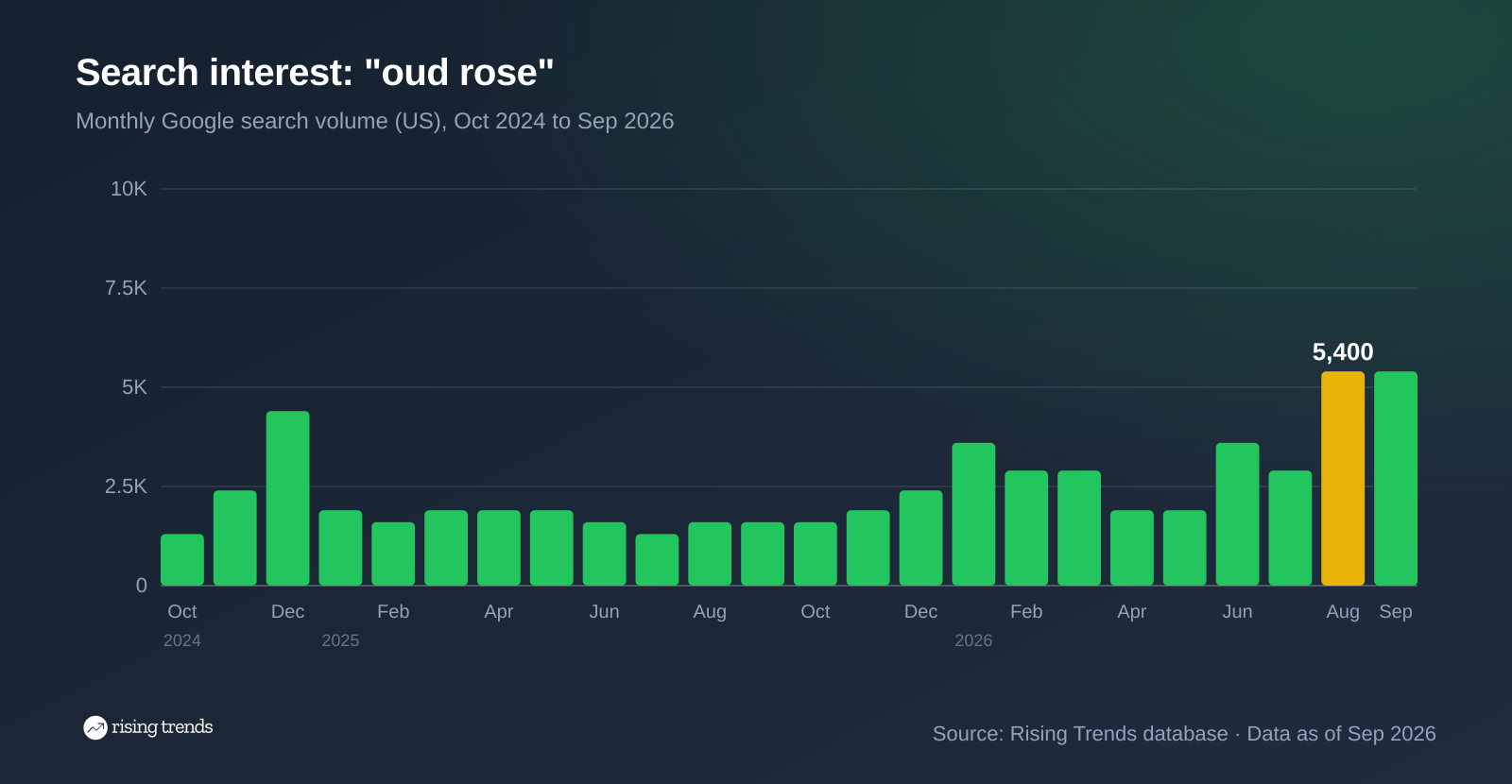The width and height of the screenshot is (1512, 784).
Task: Select the yellow highlighted Aug 2026 bar
Action: coord(1343,479)
